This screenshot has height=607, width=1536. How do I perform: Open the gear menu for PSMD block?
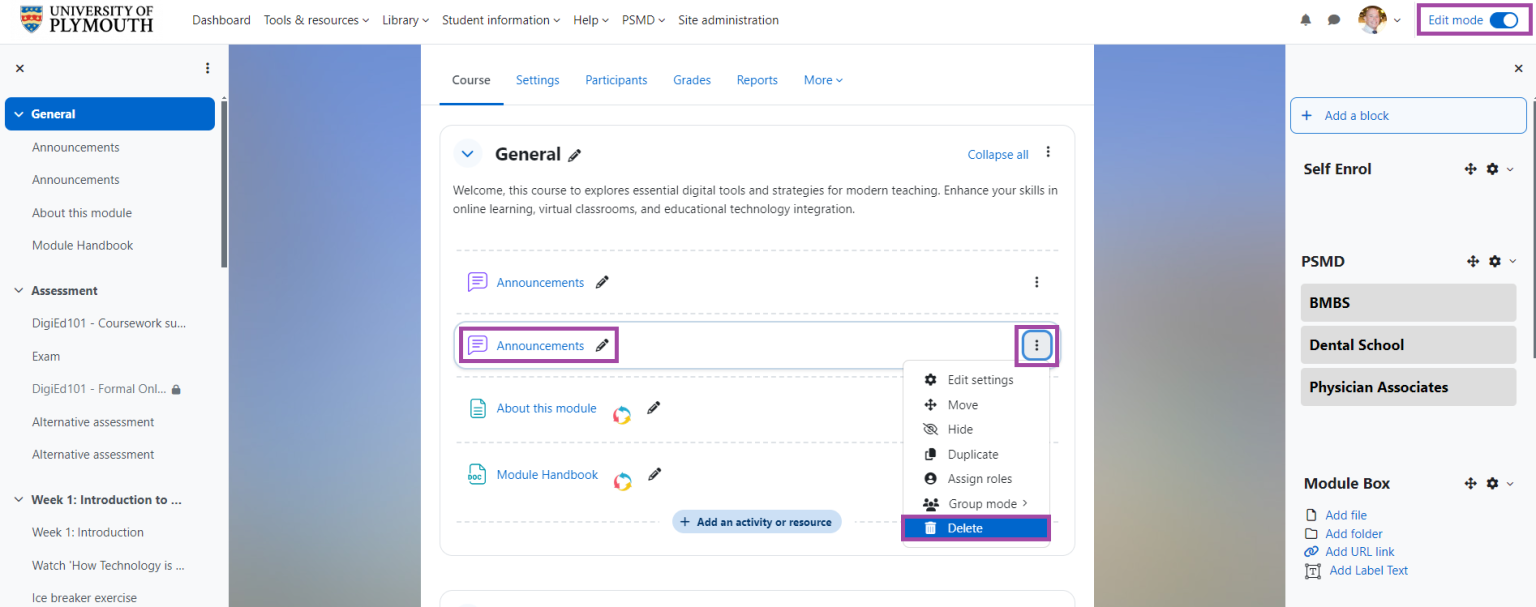(1495, 261)
